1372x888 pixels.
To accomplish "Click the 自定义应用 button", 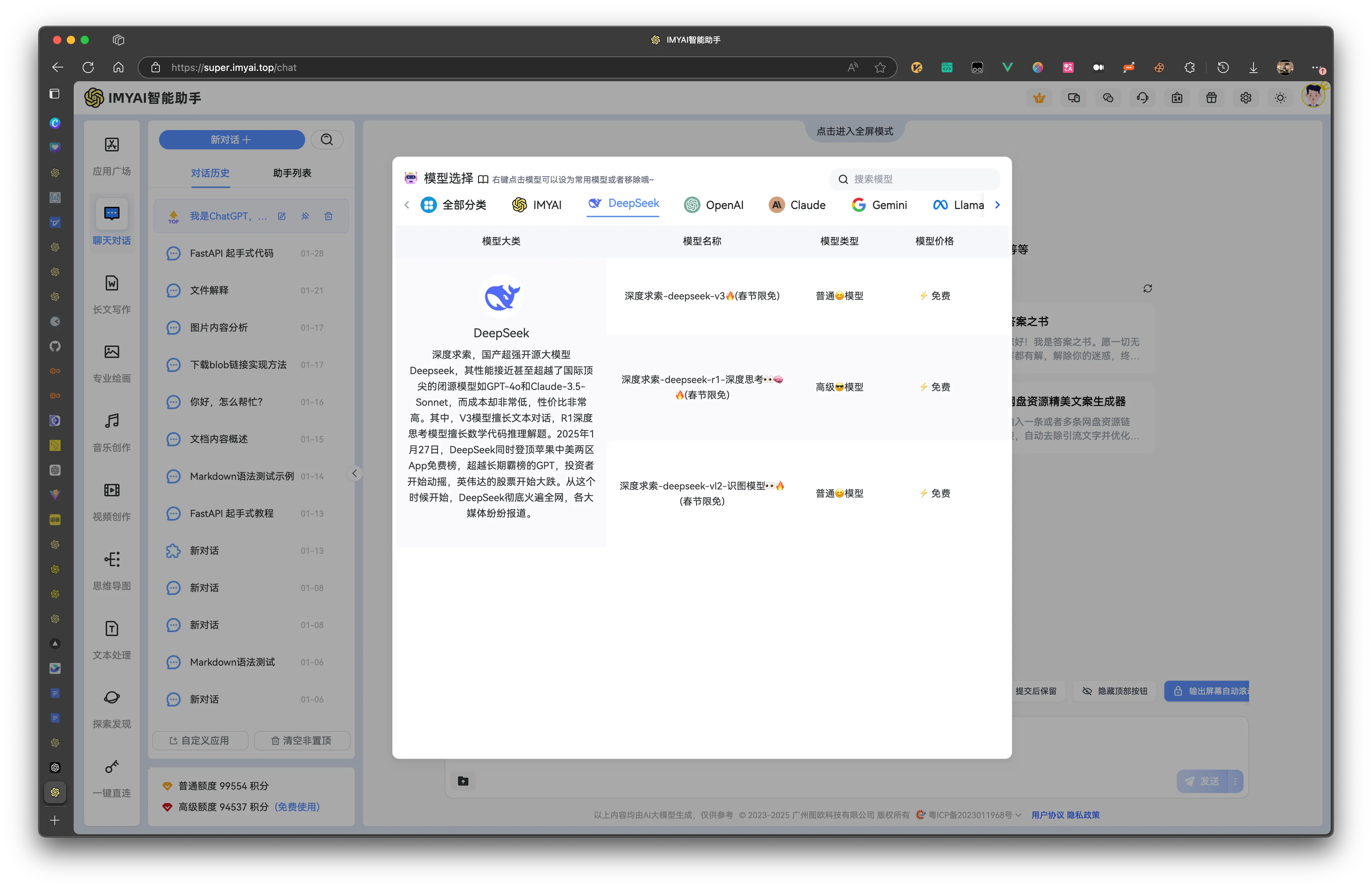I will [x=200, y=740].
